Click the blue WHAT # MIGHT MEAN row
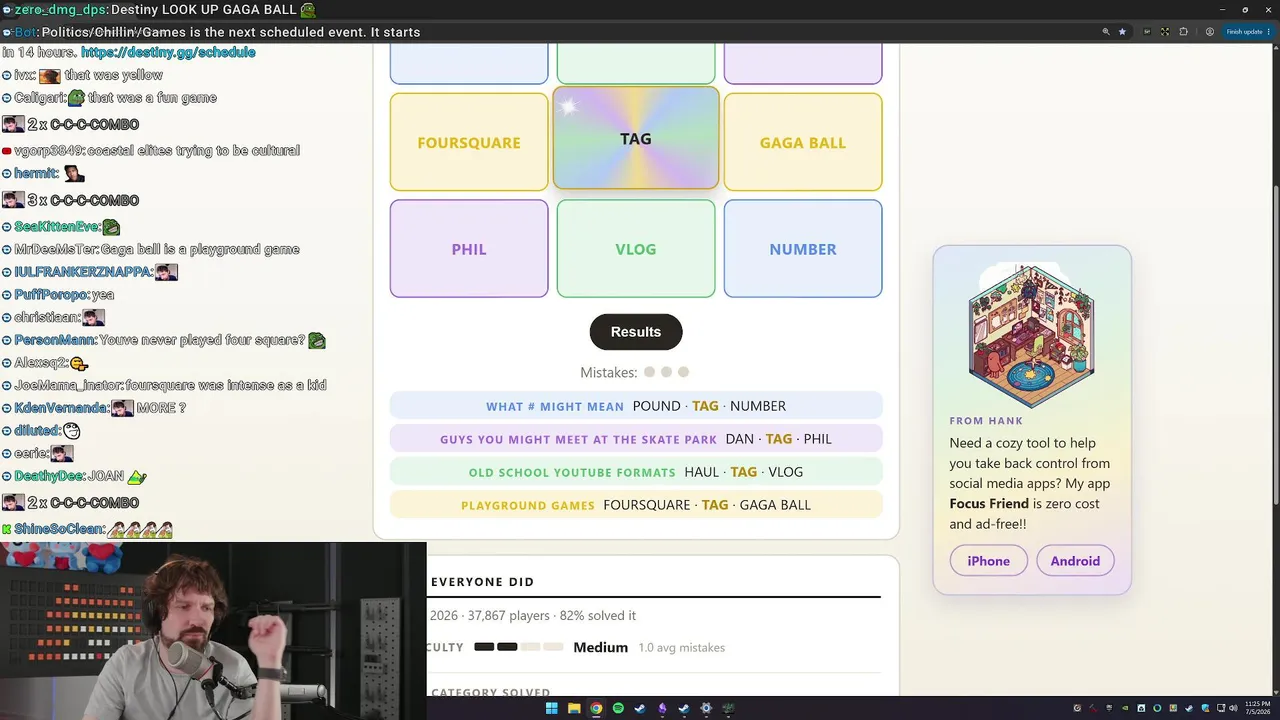The height and width of the screenshot is (720, 1280). coord(636,406)
